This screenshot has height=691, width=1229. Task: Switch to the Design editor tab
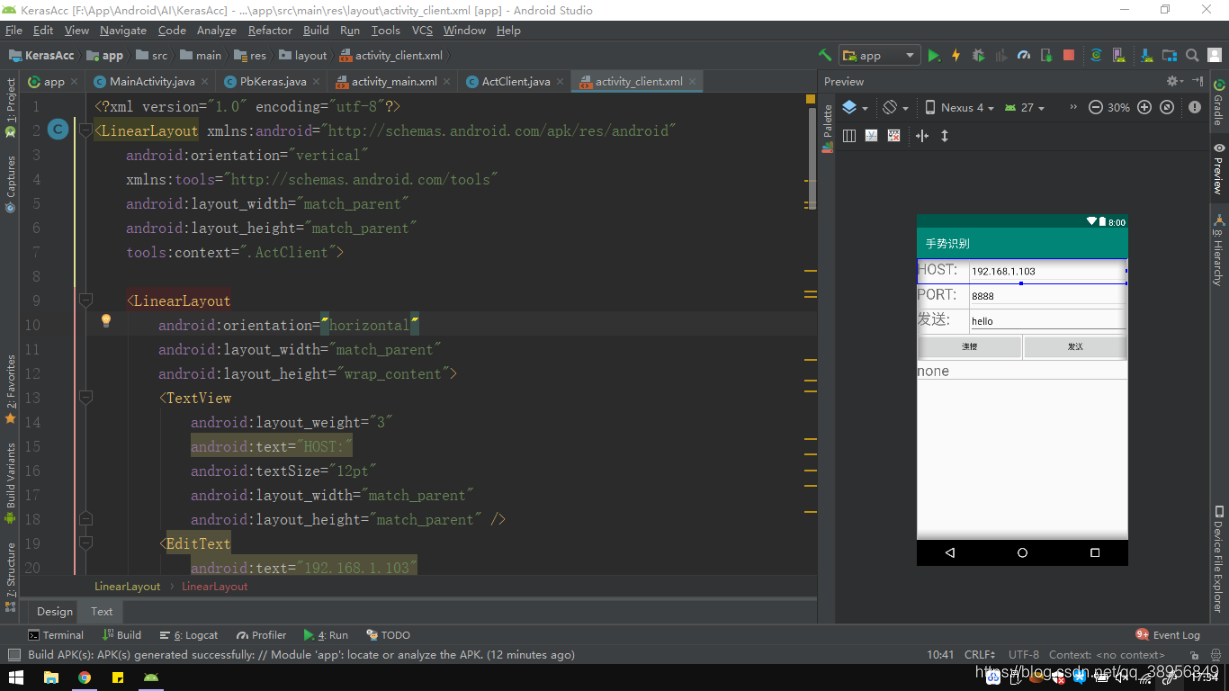click(x=54, y=611)
